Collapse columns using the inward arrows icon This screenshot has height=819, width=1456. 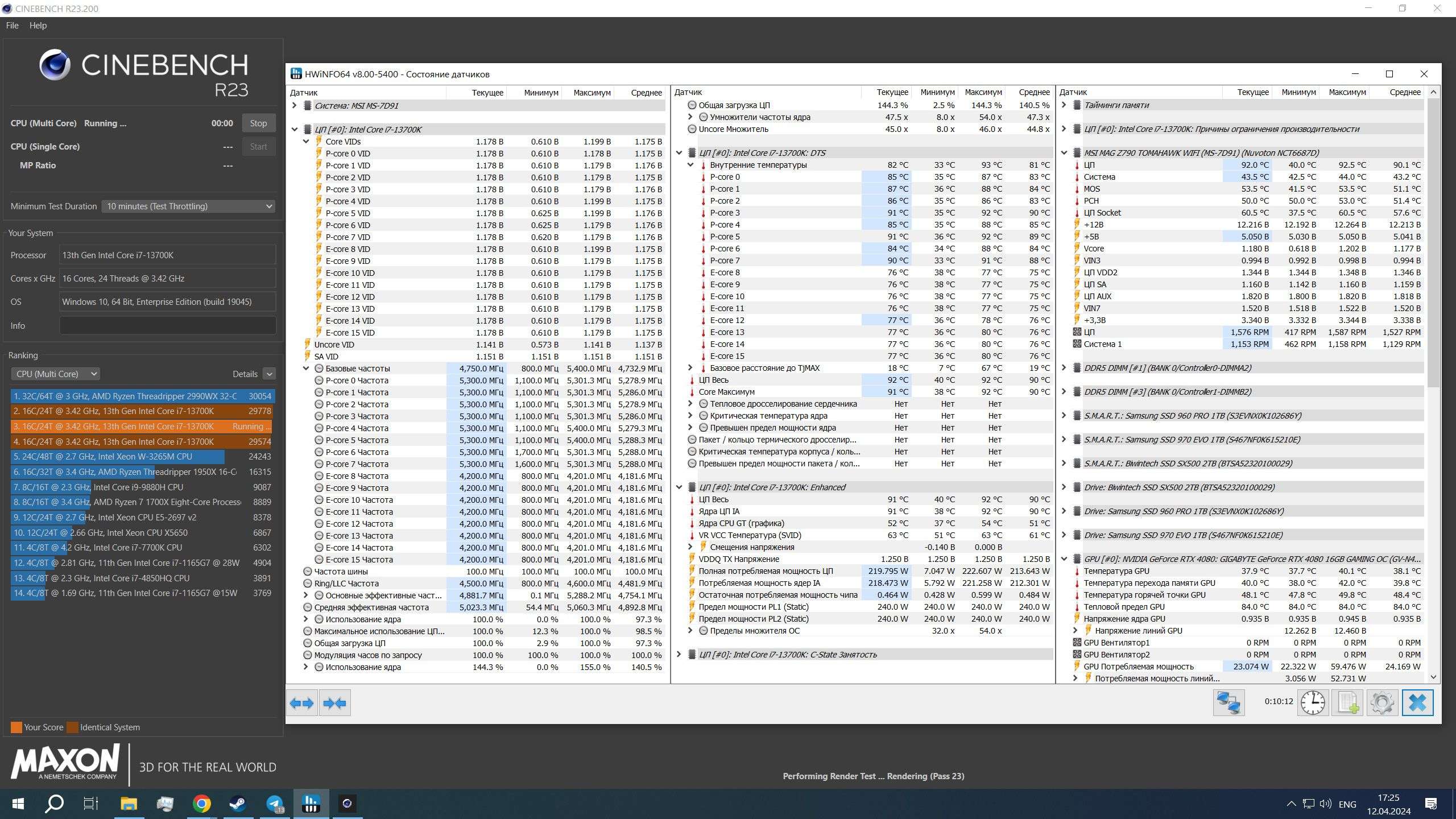point(335,703)
